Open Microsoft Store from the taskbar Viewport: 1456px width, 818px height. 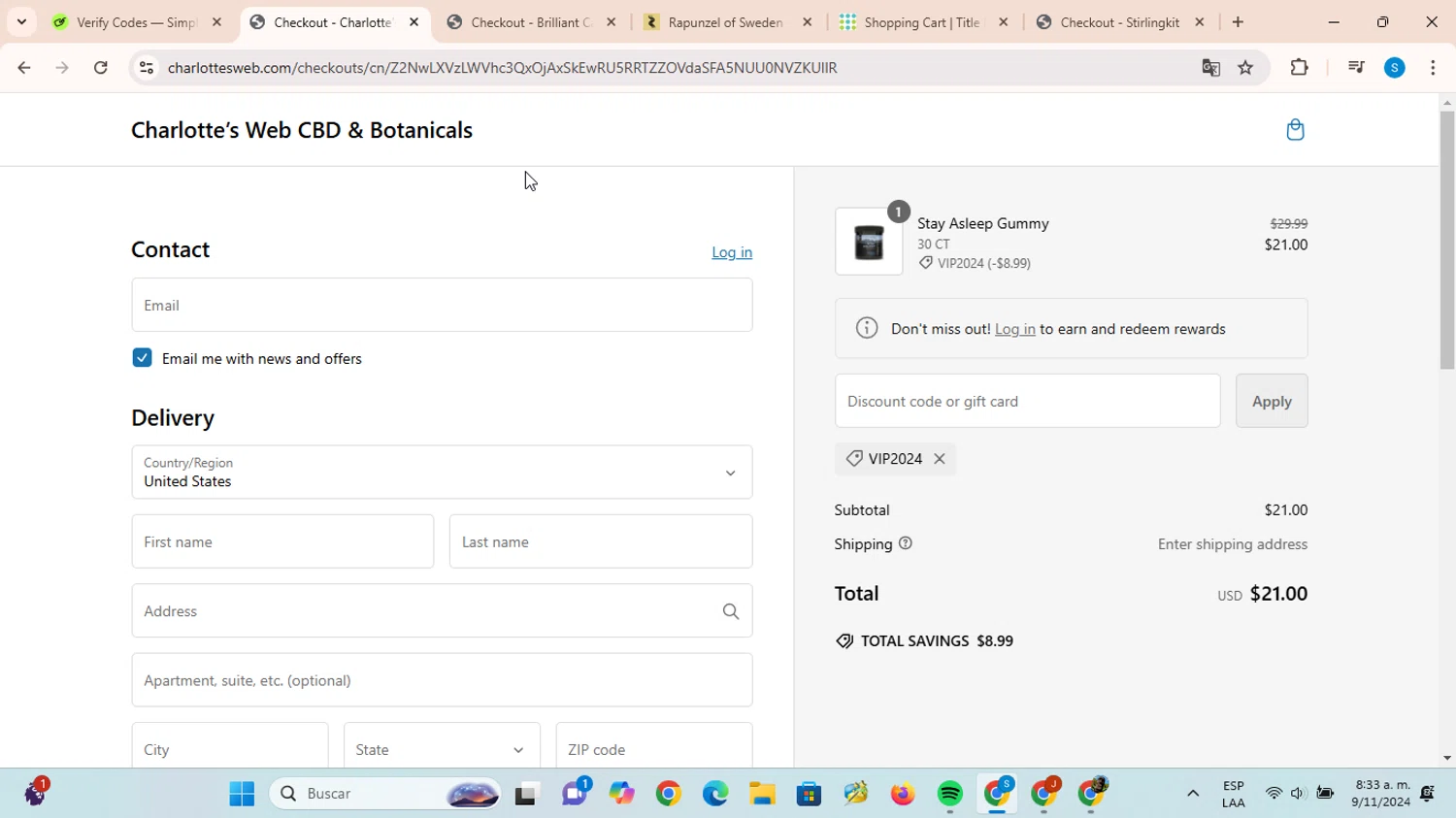tap(809, 794)
